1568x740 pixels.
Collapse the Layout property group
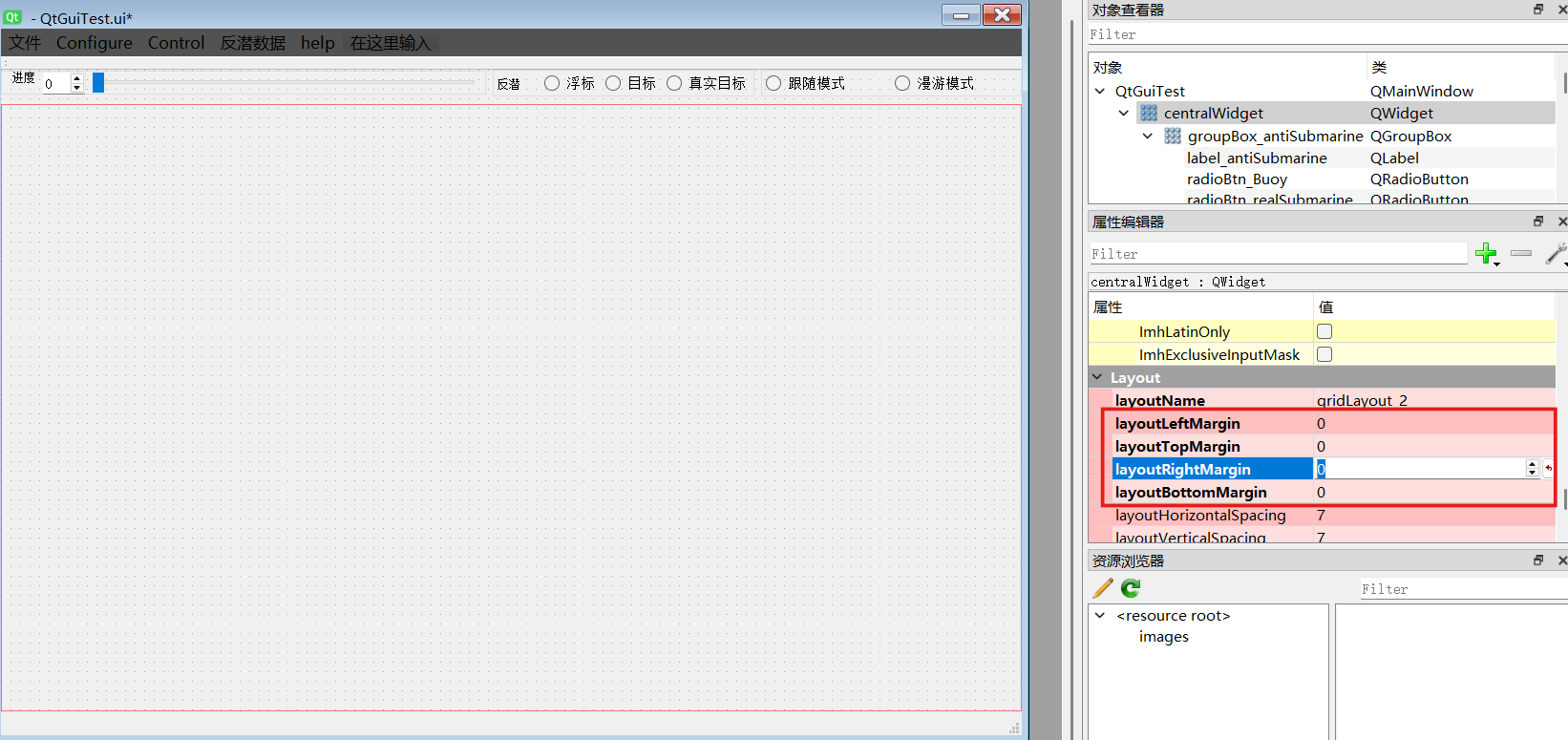coord(1097,377)
